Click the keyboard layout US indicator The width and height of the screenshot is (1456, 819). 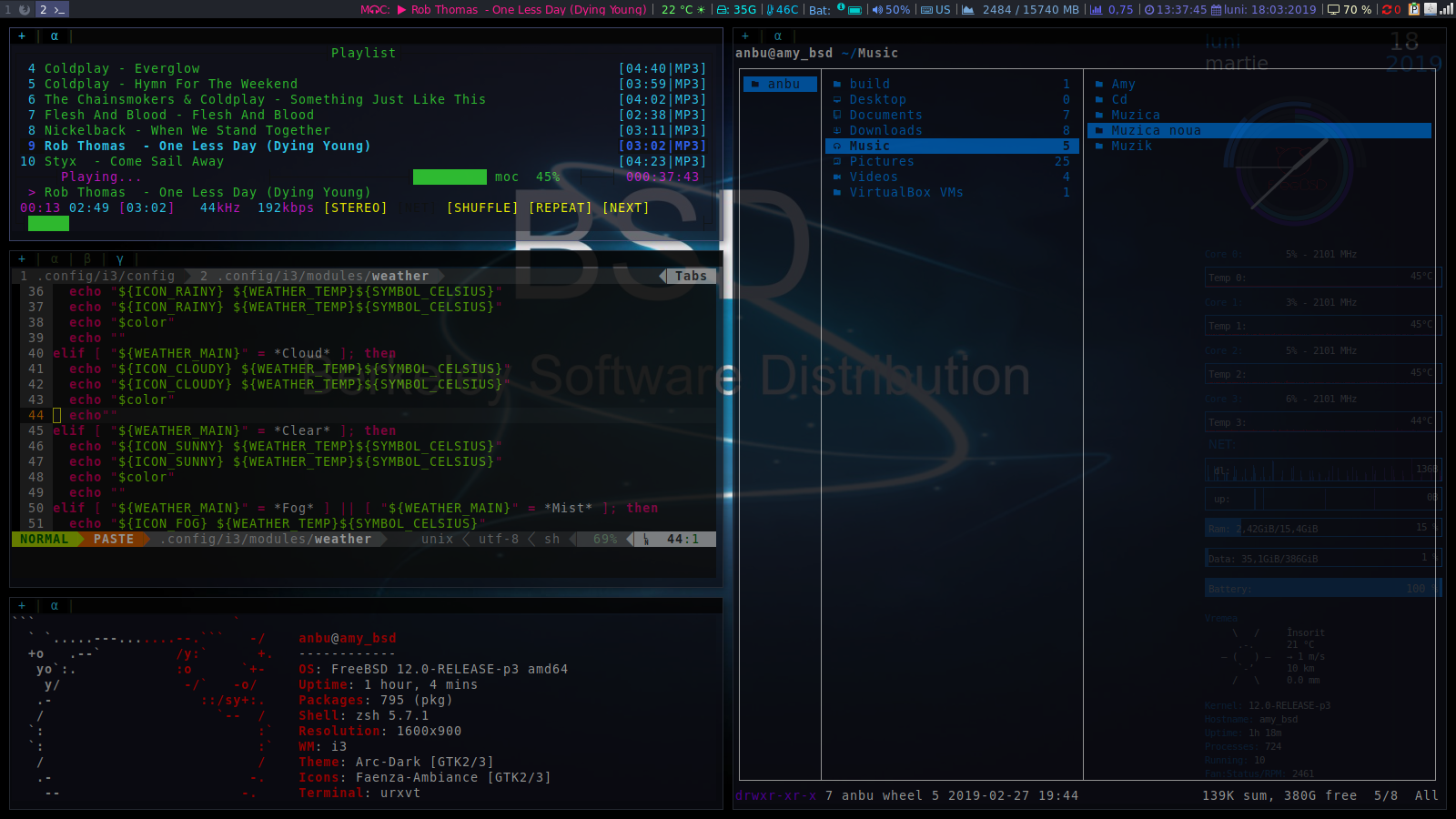[935, 10]
